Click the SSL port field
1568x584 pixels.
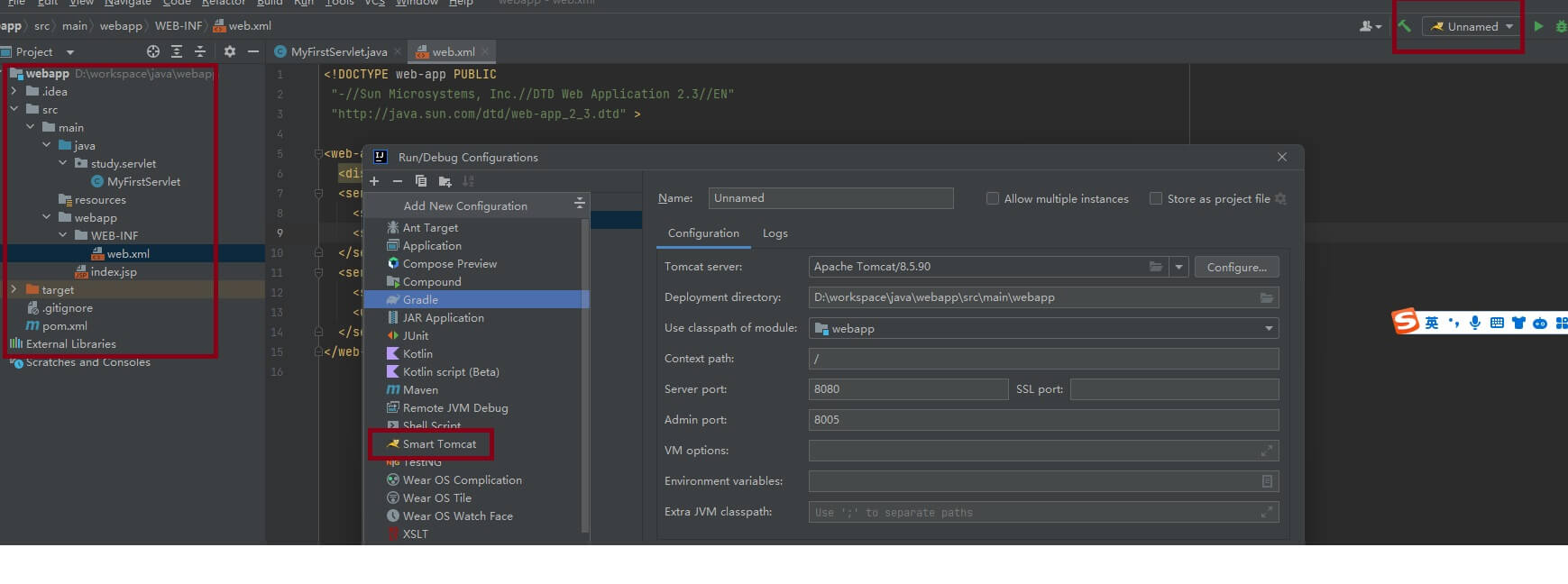coord(1174,389)
